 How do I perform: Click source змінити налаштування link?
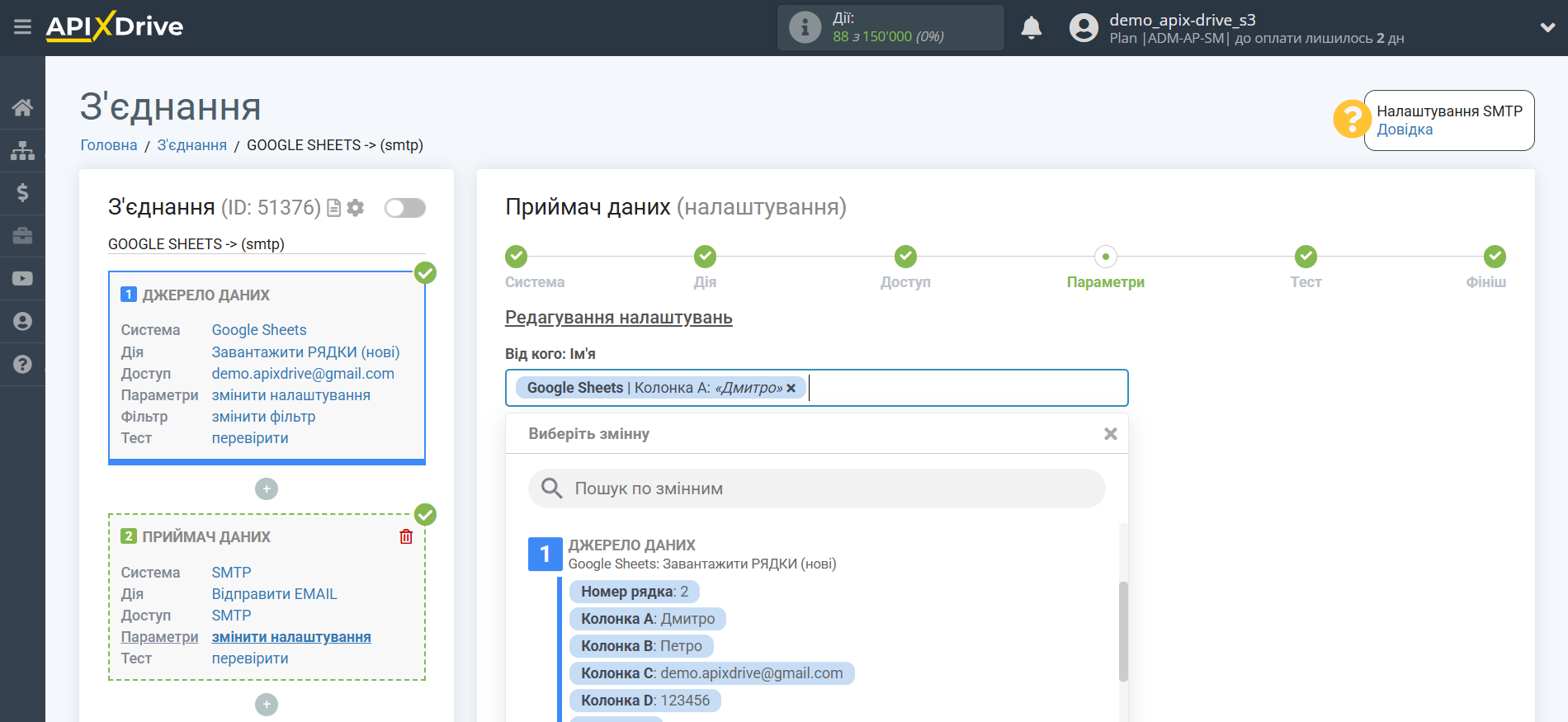tap(291, 395)
